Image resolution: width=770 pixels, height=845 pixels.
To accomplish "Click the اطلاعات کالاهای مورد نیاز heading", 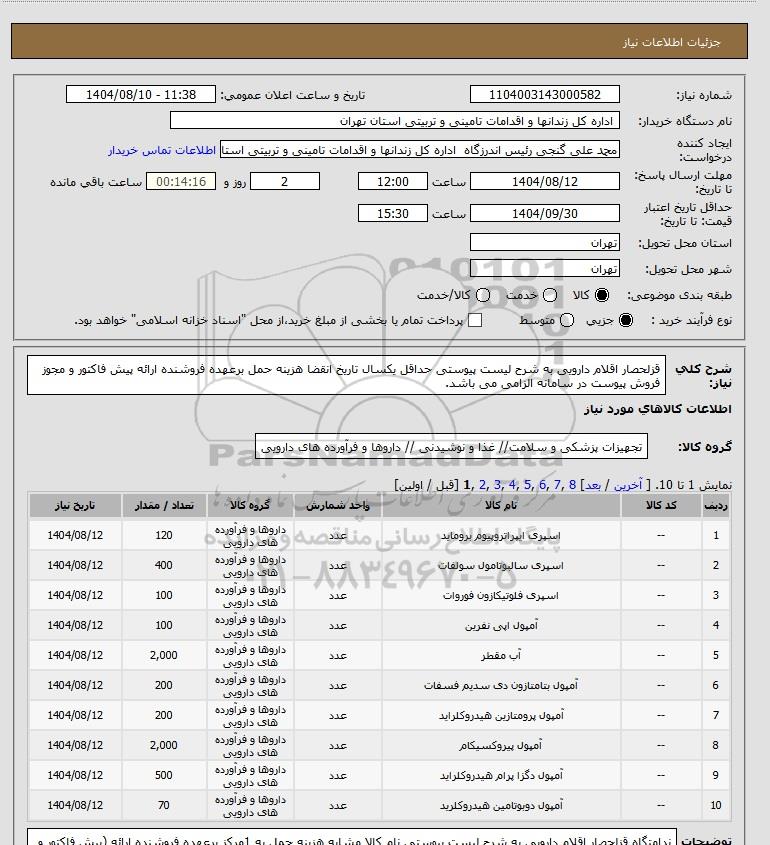I will (x=658, y=410).
